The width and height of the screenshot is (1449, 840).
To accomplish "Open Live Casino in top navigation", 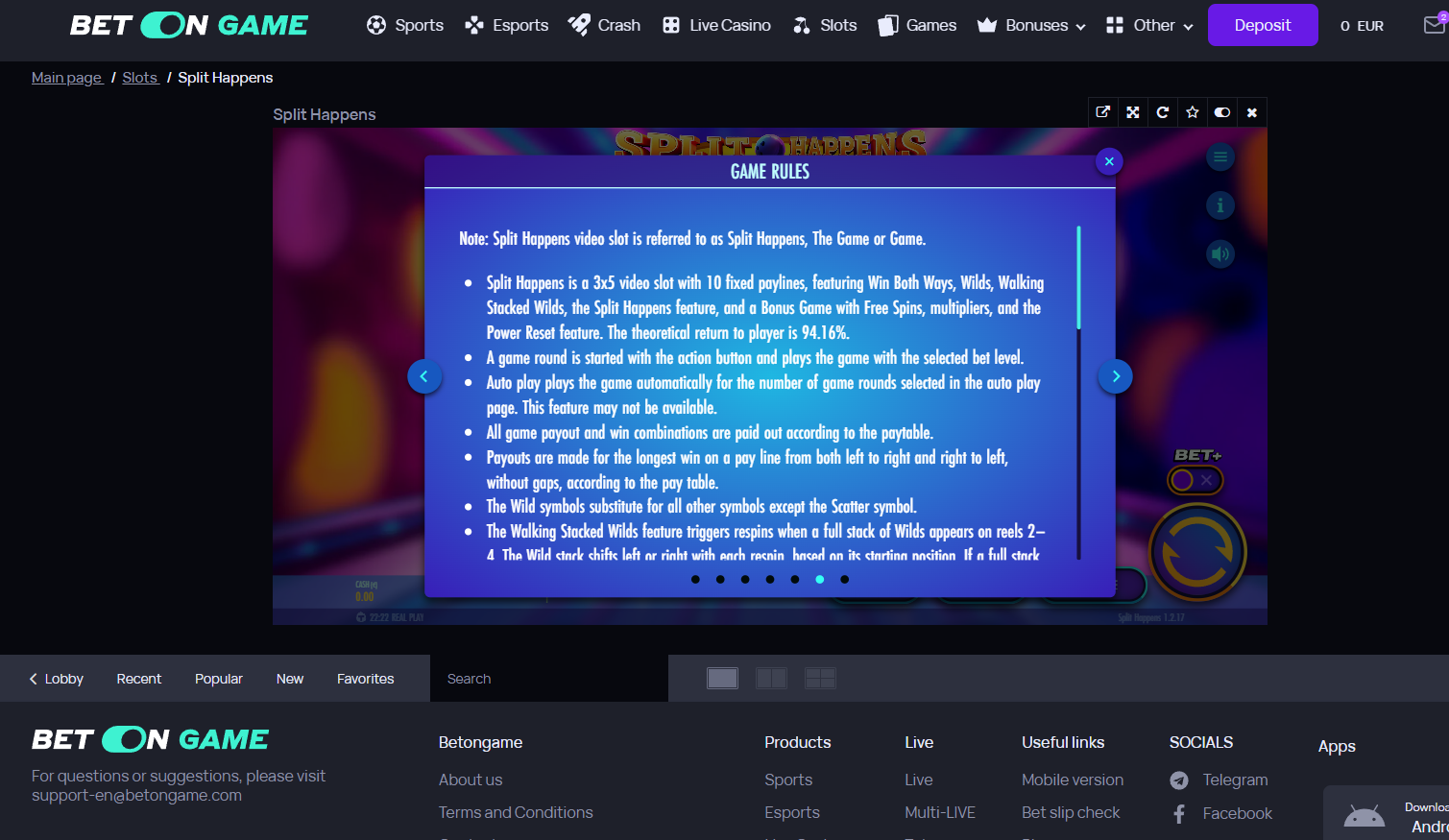I will 716,25.
